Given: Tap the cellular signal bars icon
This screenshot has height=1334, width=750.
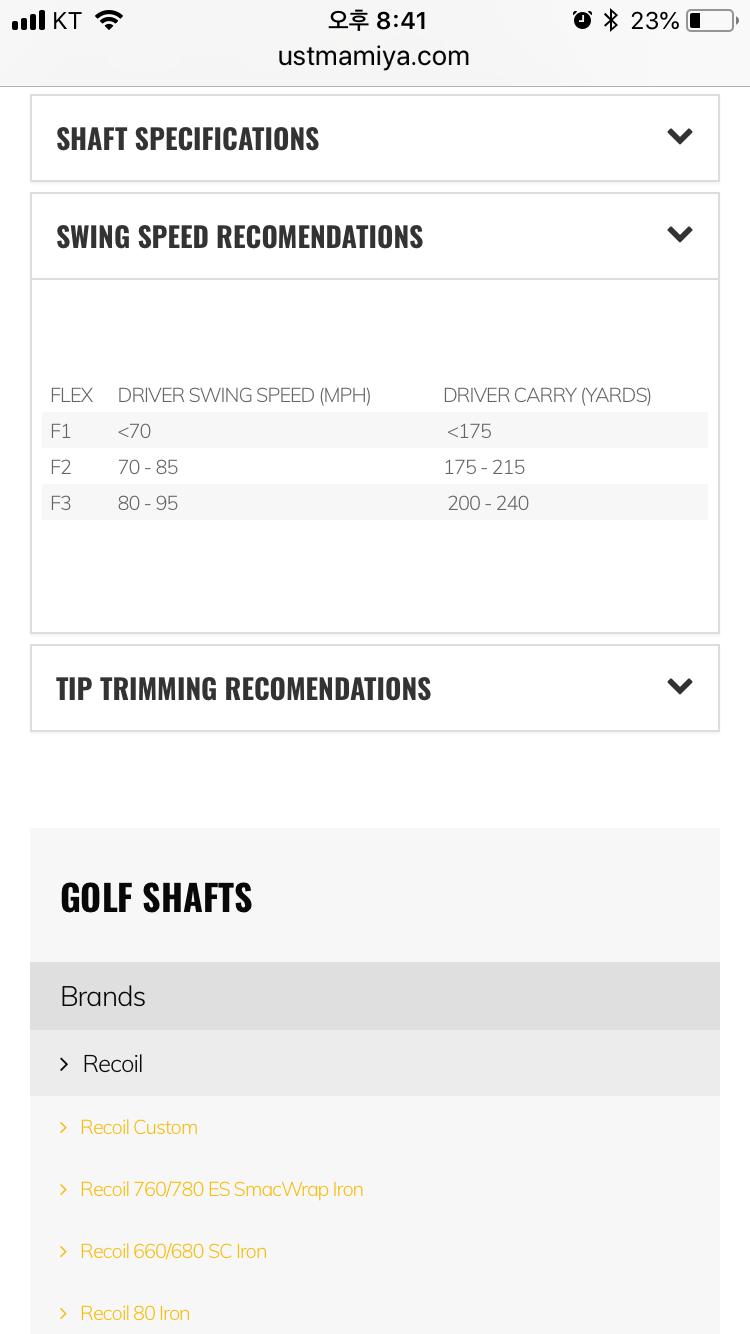Looking at the screenshot, I should click(29, 20).
